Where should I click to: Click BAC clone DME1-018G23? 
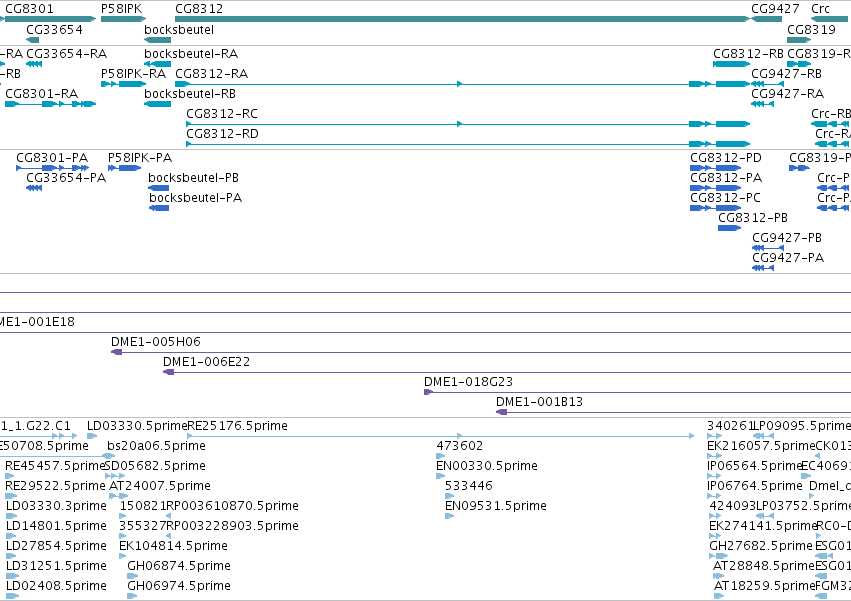(x=468, y=382)
